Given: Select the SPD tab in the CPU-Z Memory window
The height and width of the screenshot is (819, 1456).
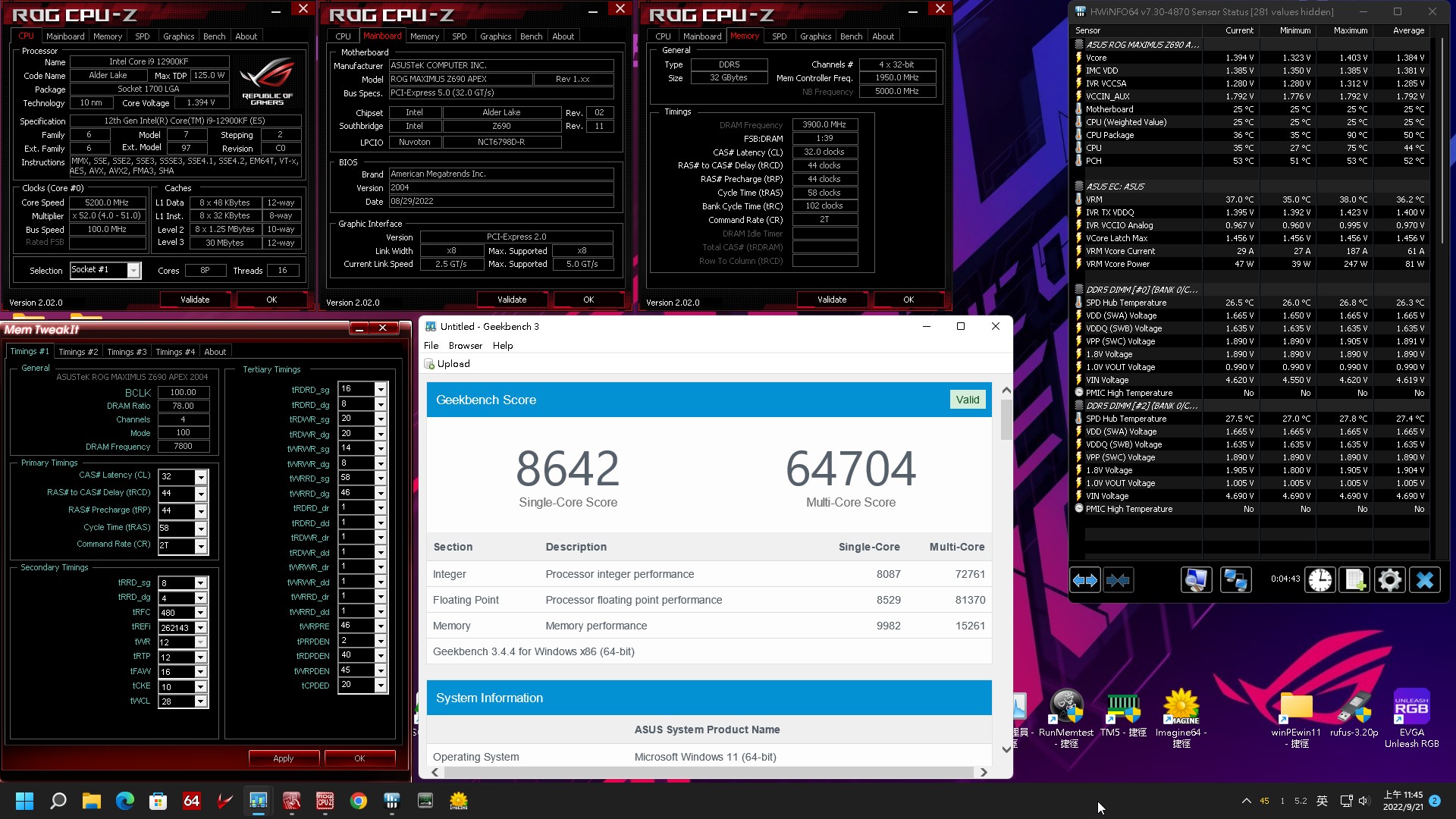Looking at the screenshot, I should pyautogui.click(x=779, y=36).
